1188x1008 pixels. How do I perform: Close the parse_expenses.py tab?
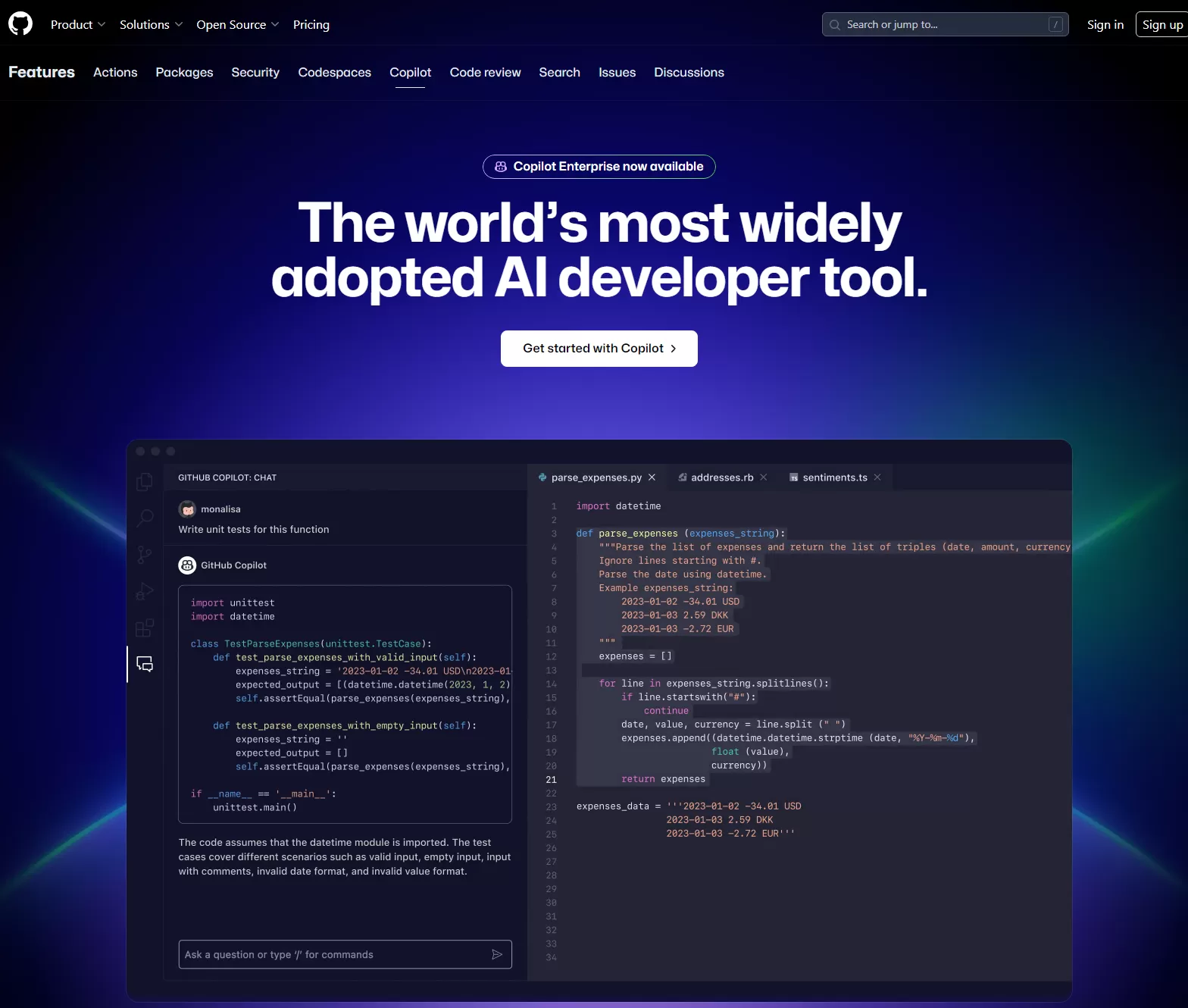coord(652,477)
